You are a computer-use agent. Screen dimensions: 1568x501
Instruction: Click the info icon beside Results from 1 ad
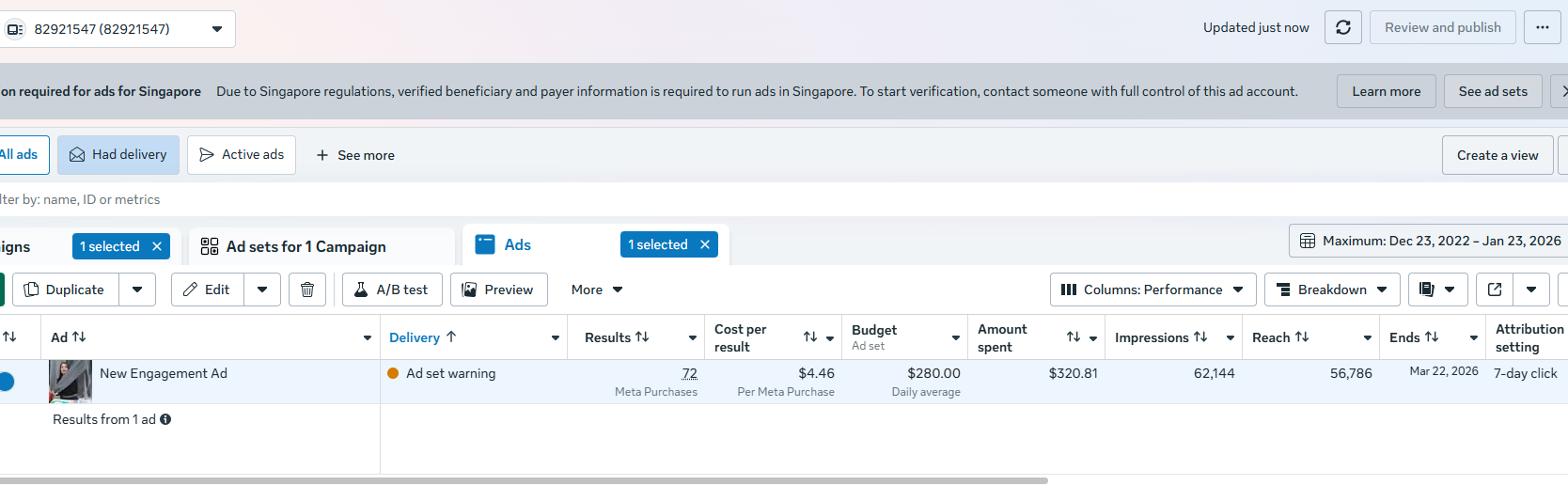pos(165,419)
